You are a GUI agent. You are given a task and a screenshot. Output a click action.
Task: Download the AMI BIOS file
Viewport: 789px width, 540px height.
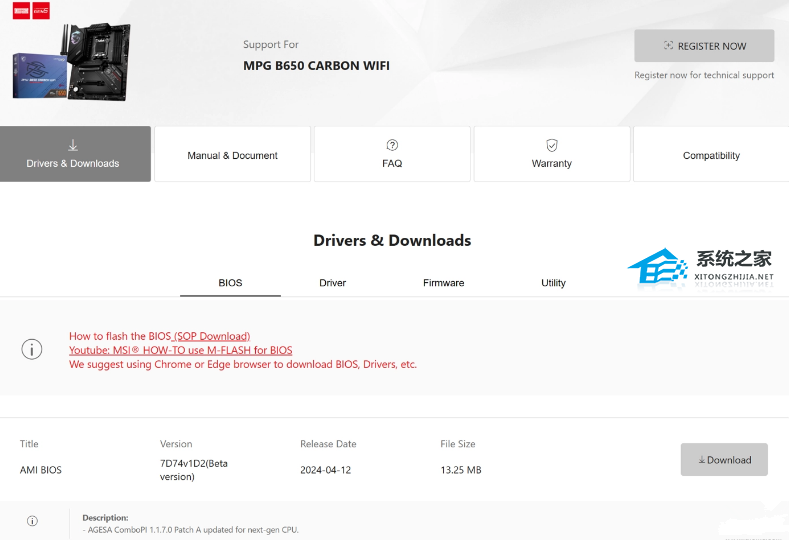(x=724, y=459)
